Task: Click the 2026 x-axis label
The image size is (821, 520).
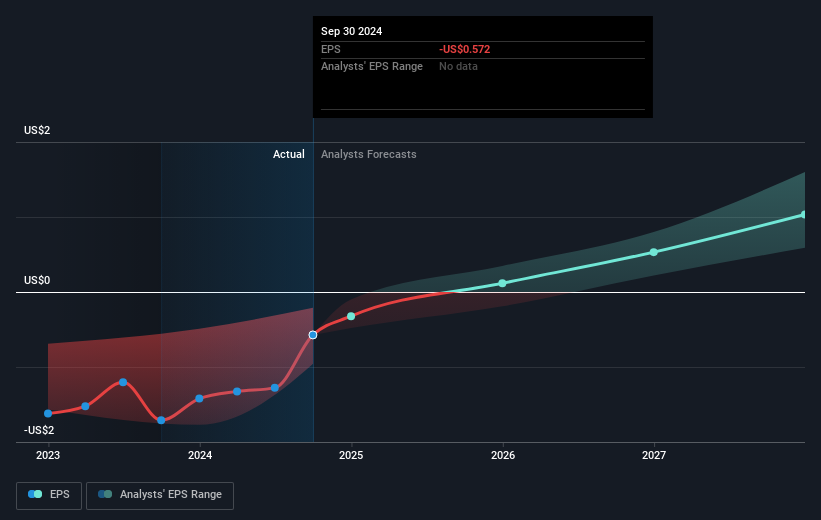Action: tap(503, 455)
